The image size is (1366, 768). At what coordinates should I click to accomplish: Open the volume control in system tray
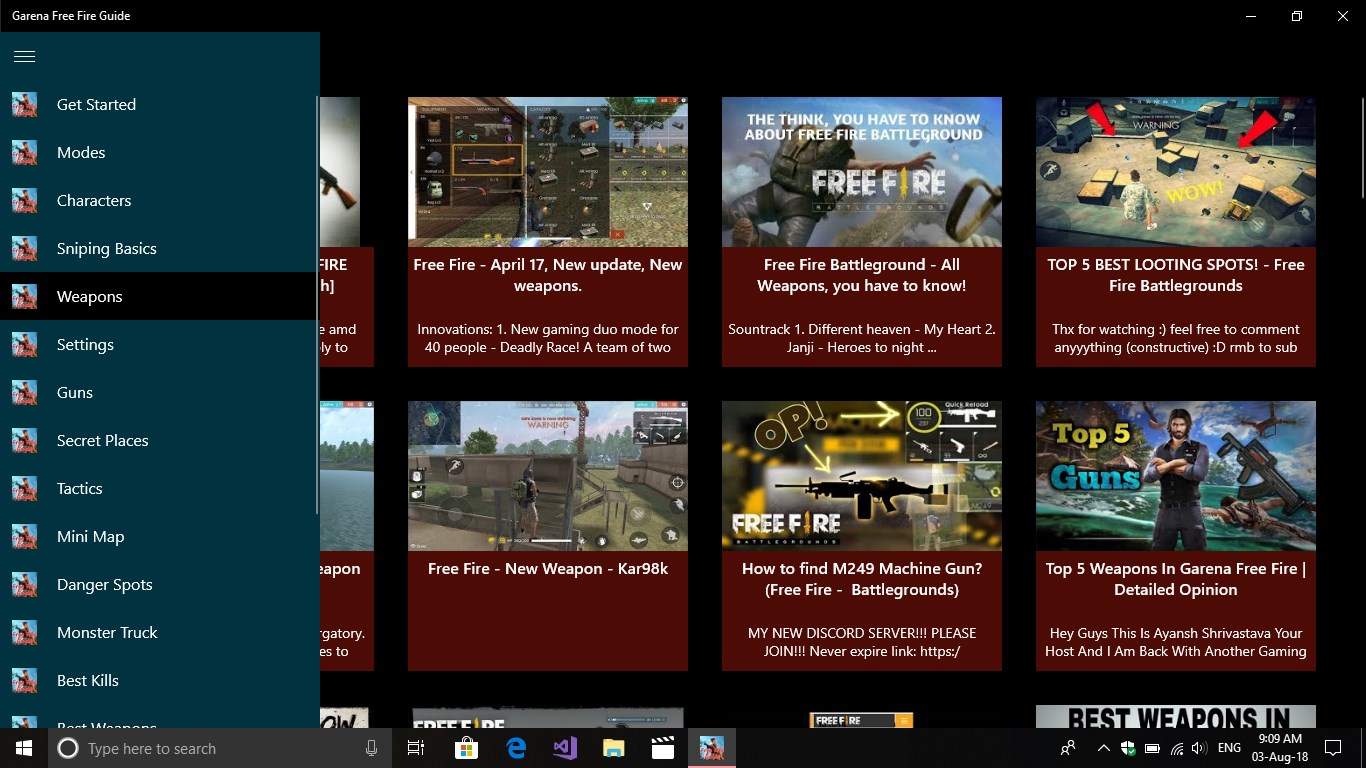1199,748
